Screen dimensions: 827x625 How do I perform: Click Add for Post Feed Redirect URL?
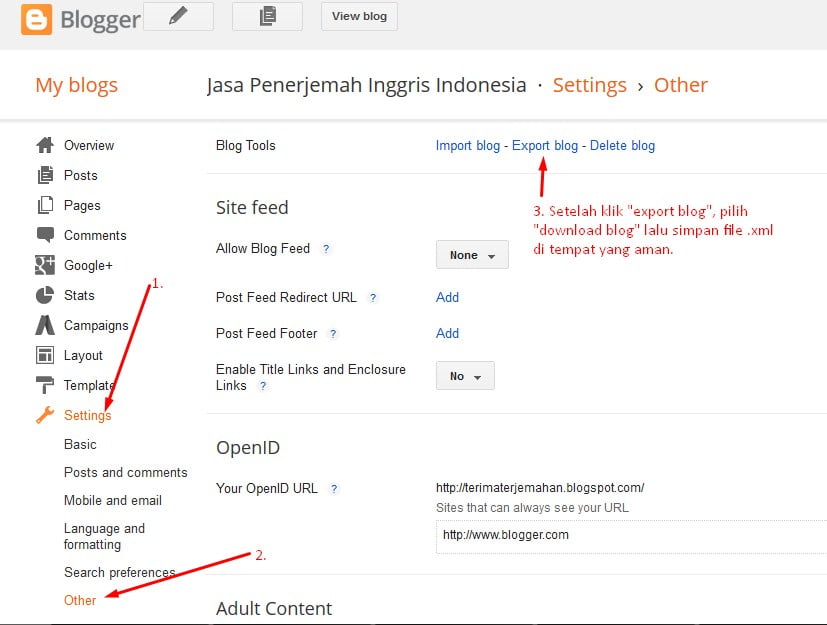447,297
